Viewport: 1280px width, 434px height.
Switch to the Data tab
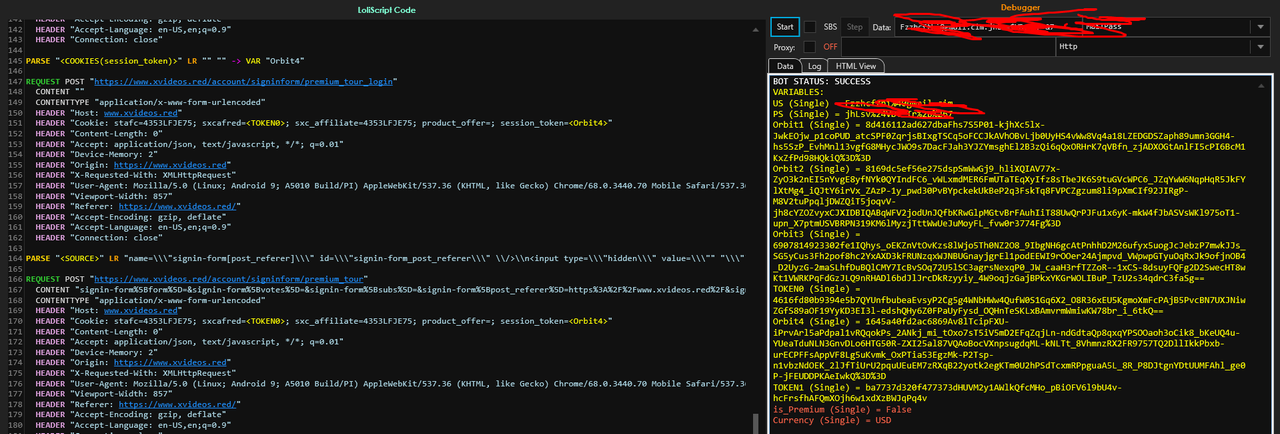pos(786,66)
